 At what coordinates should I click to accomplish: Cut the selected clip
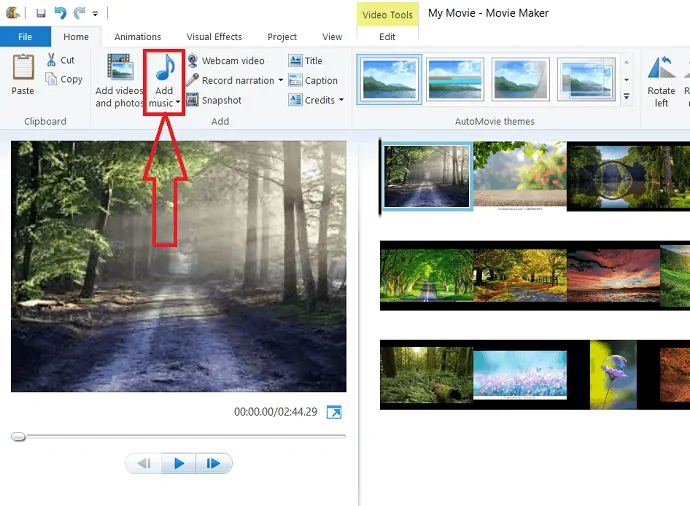tap(61, 60)
